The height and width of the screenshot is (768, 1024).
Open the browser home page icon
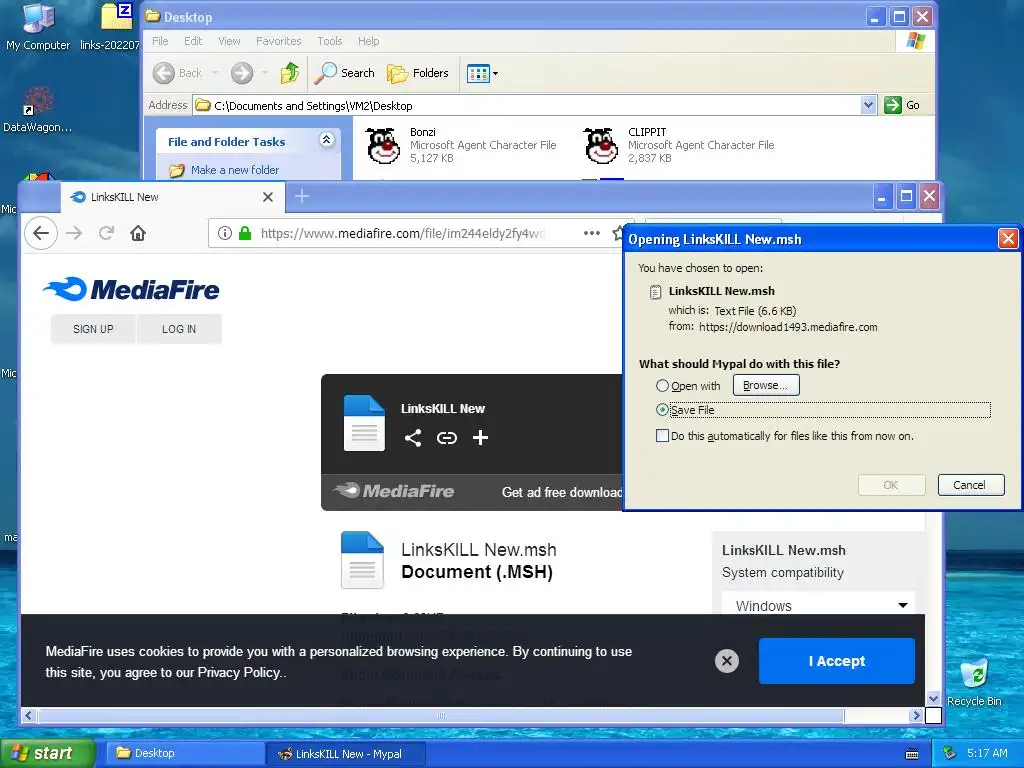tap(138, 233)
